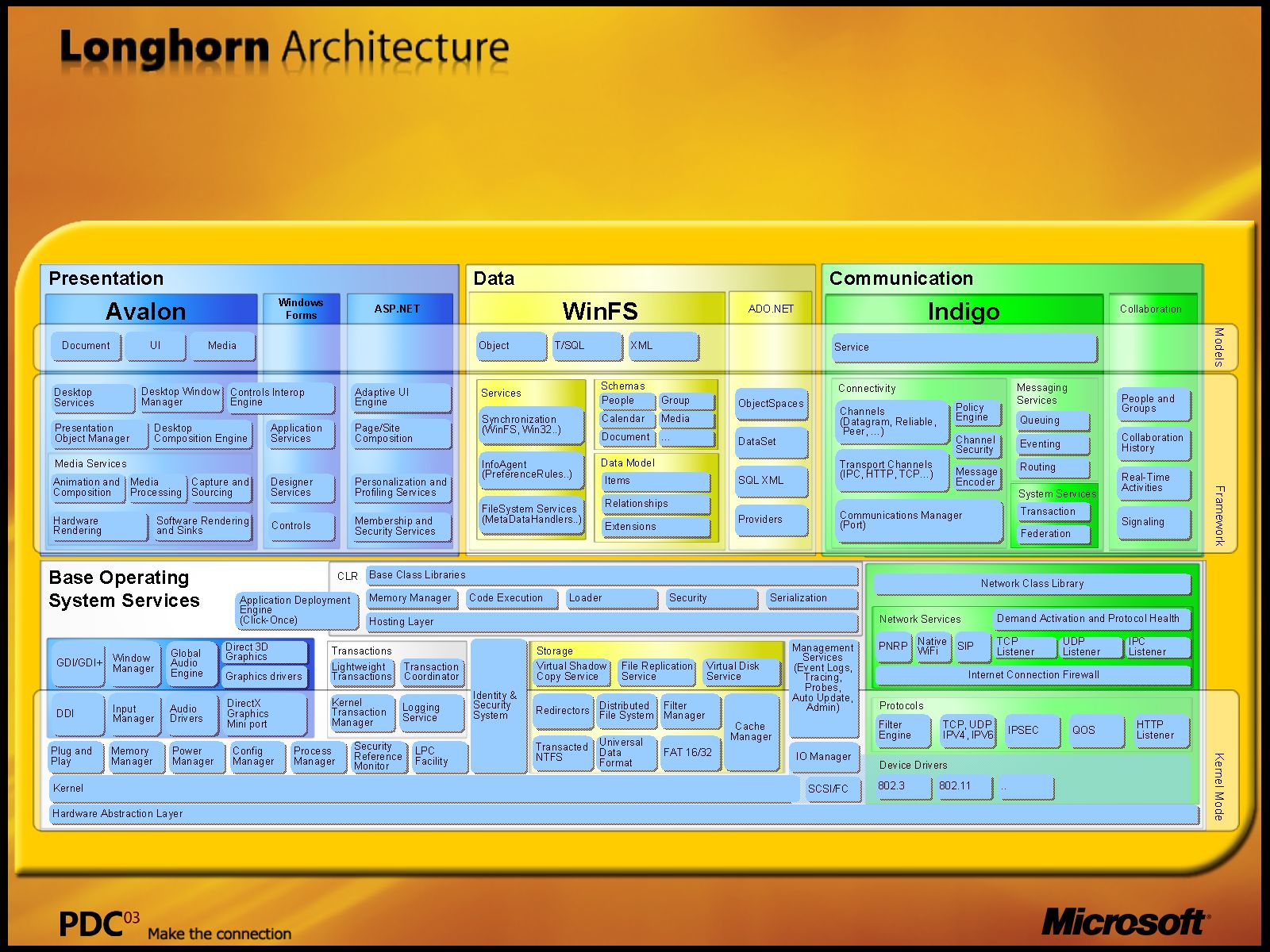The height and width of the screenshot is (952, 1270).
Task: Select the Identity & Security System block
Action: pyautogui.click(x=498, y=705)
